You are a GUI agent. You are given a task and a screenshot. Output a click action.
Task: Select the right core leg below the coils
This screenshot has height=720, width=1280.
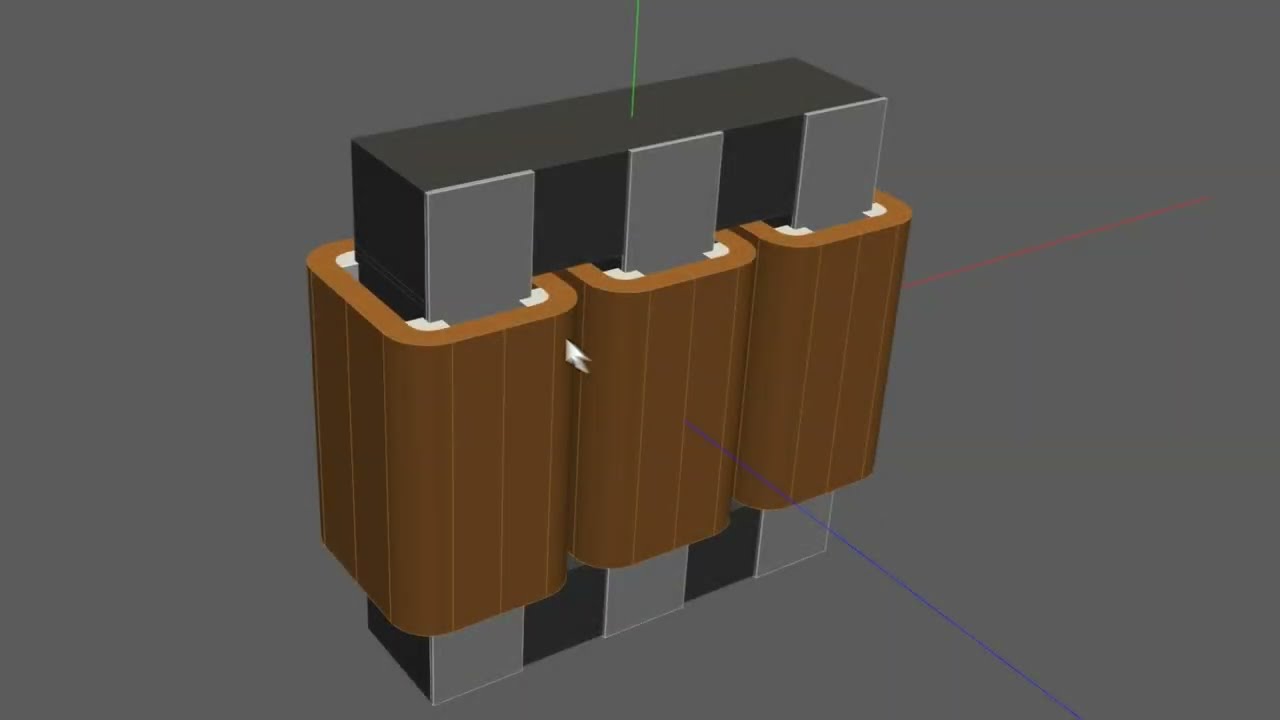point(793,535)
